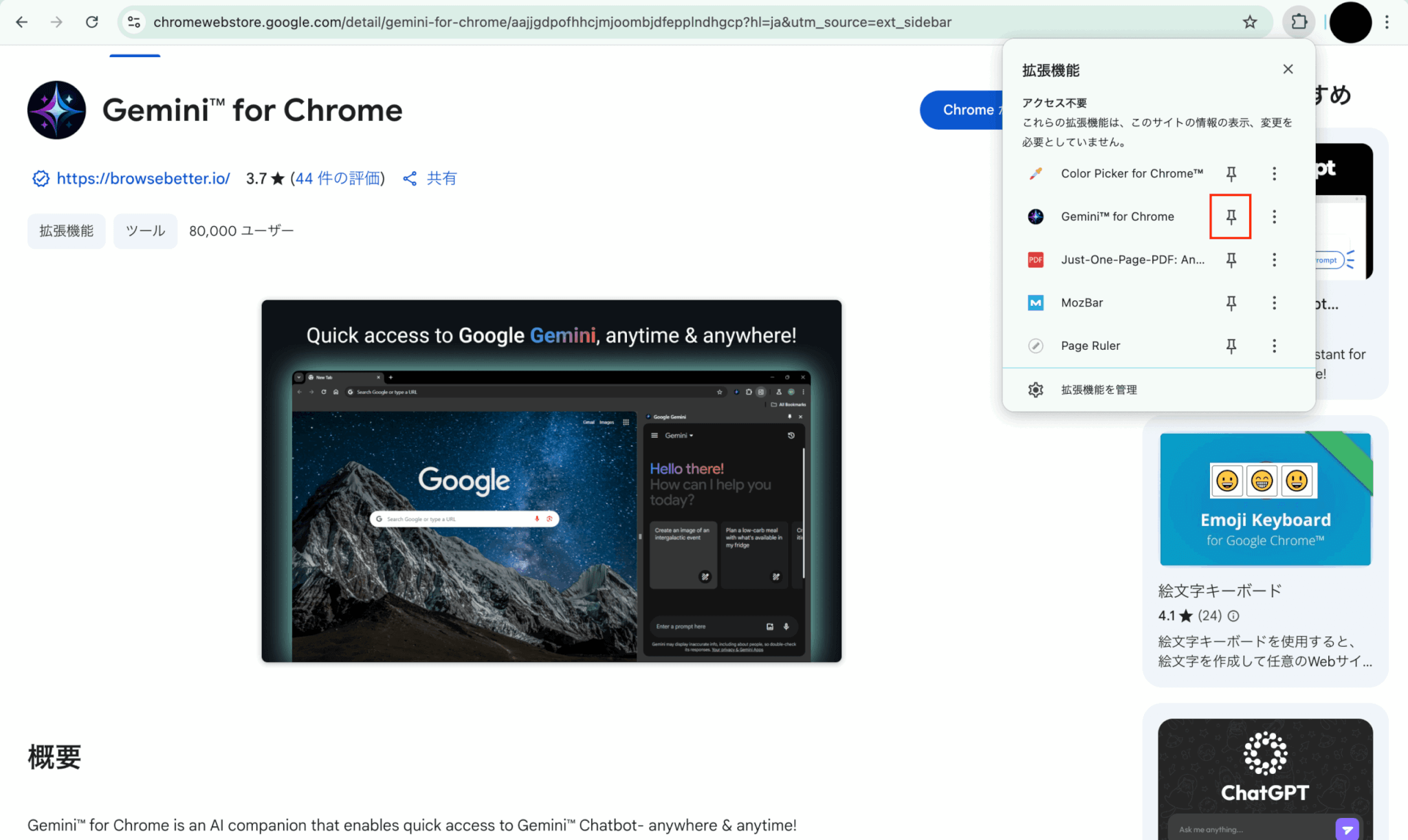1408x840 pixels.
Task: Pin Page Ruler to the toolbar
Action: pyautogui.click(x=1231, y=346)
